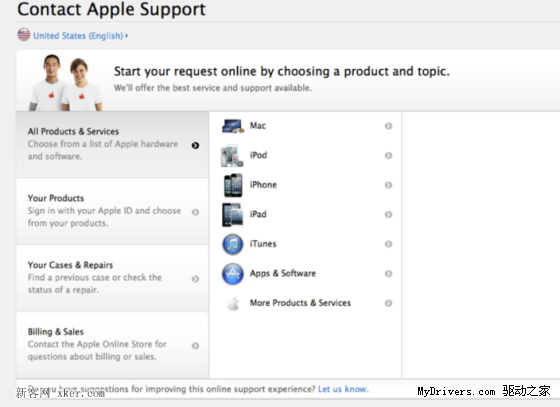This screenshot has height=407, width=560.
Task: Choose the Apps & Software label
Action: click(283, 274)
